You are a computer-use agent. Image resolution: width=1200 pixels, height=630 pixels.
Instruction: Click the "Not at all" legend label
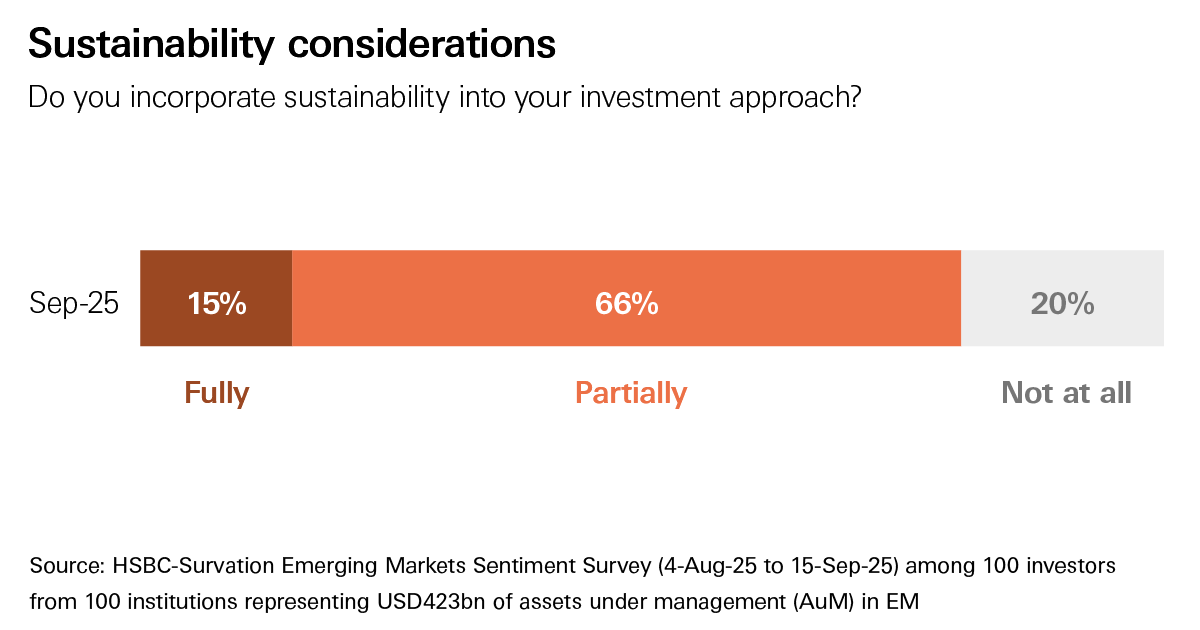point(1066,393)
